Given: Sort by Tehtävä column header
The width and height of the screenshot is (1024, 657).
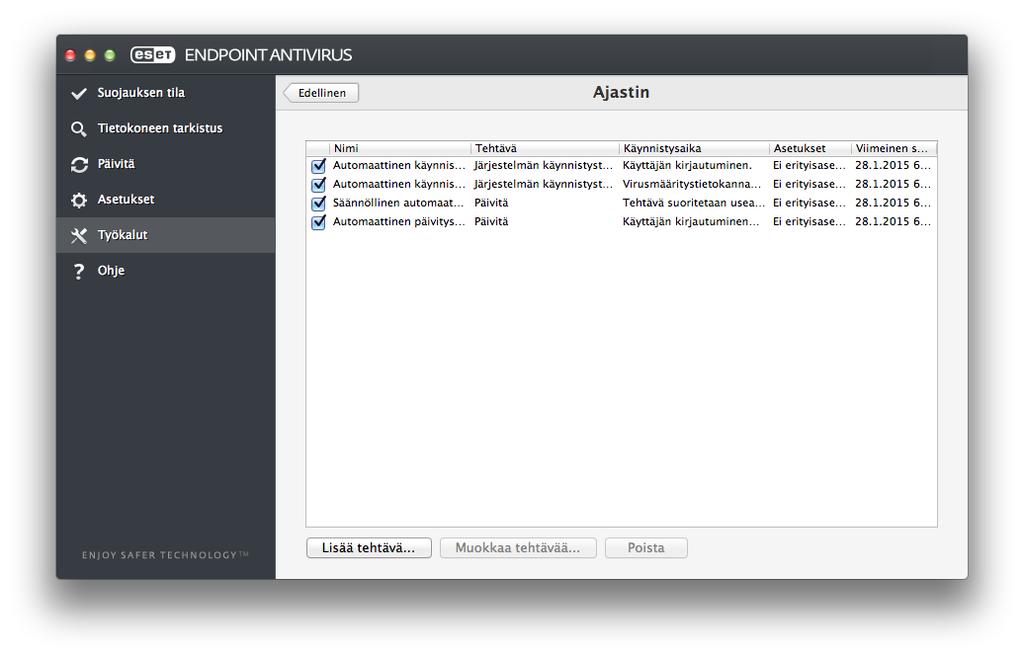Looking at the screenshot, I should point(545,148).
